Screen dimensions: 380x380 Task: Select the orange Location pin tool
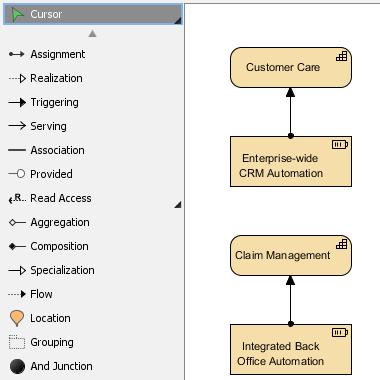[92, 318]
